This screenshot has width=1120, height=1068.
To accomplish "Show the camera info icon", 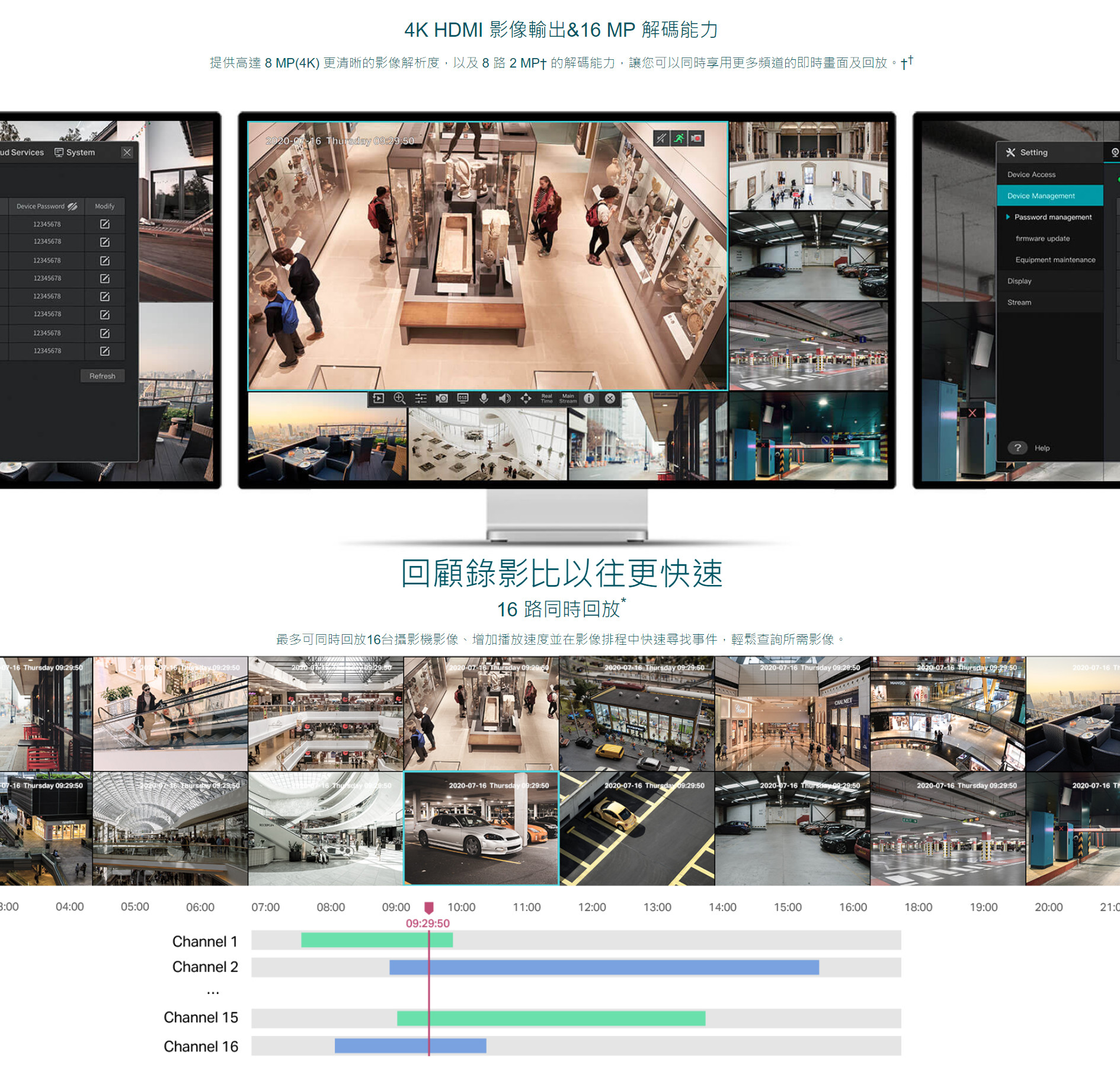I will [588, 398].
